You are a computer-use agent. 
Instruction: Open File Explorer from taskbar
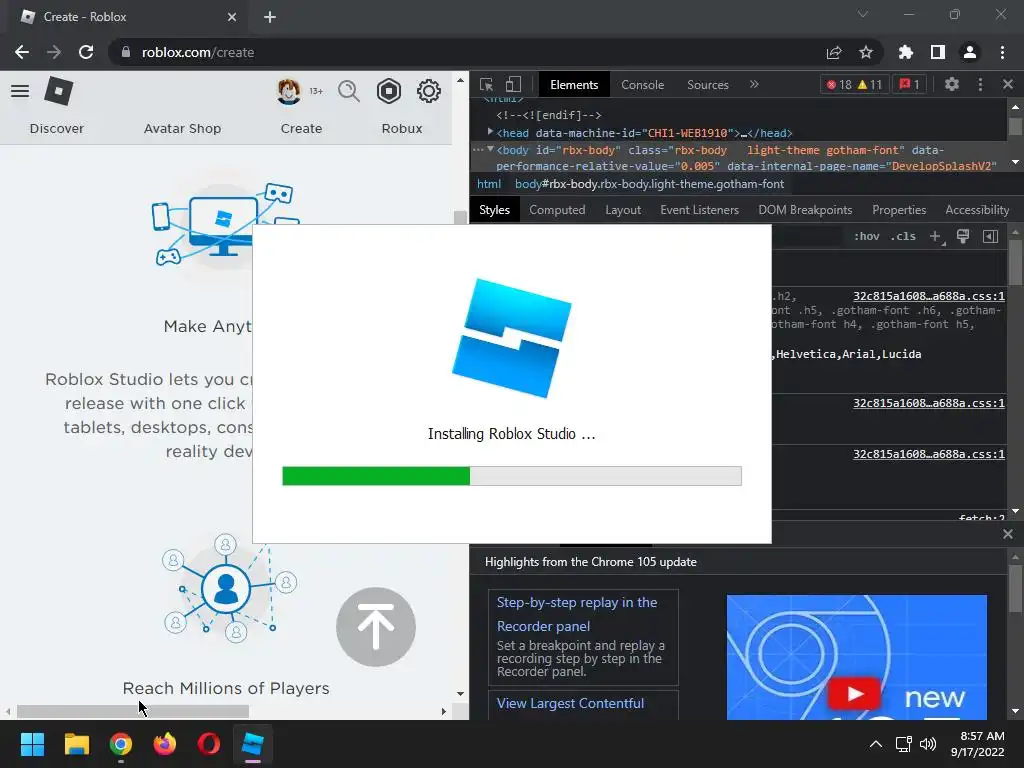76,744
